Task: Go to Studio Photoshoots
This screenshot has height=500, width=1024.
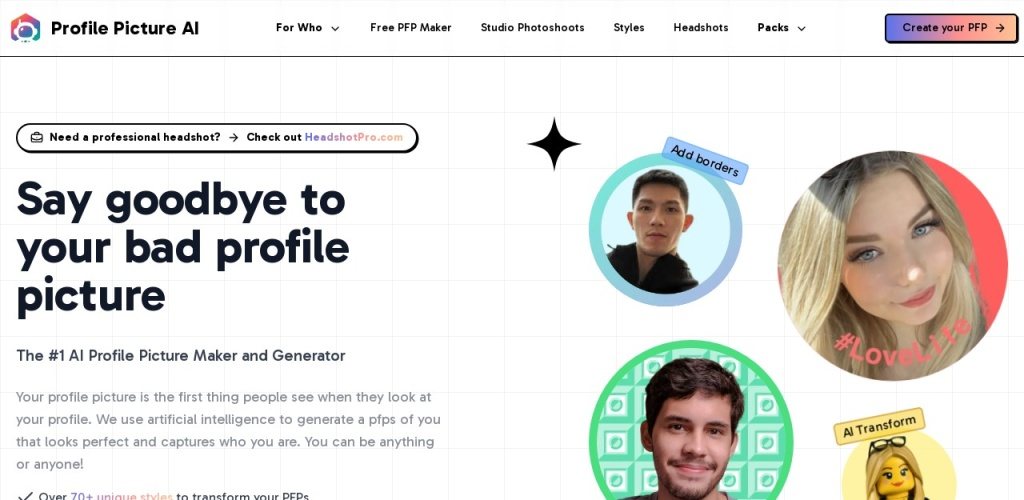Action: click(532, 28)
